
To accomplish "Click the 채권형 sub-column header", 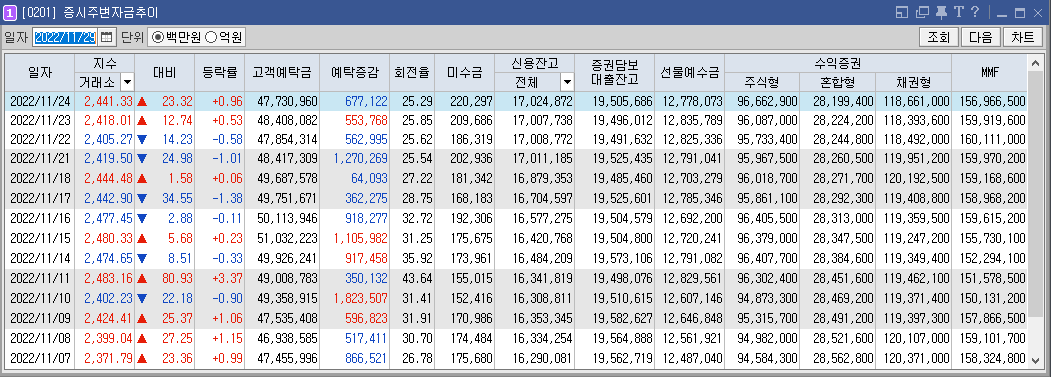I will pos(913,83).
